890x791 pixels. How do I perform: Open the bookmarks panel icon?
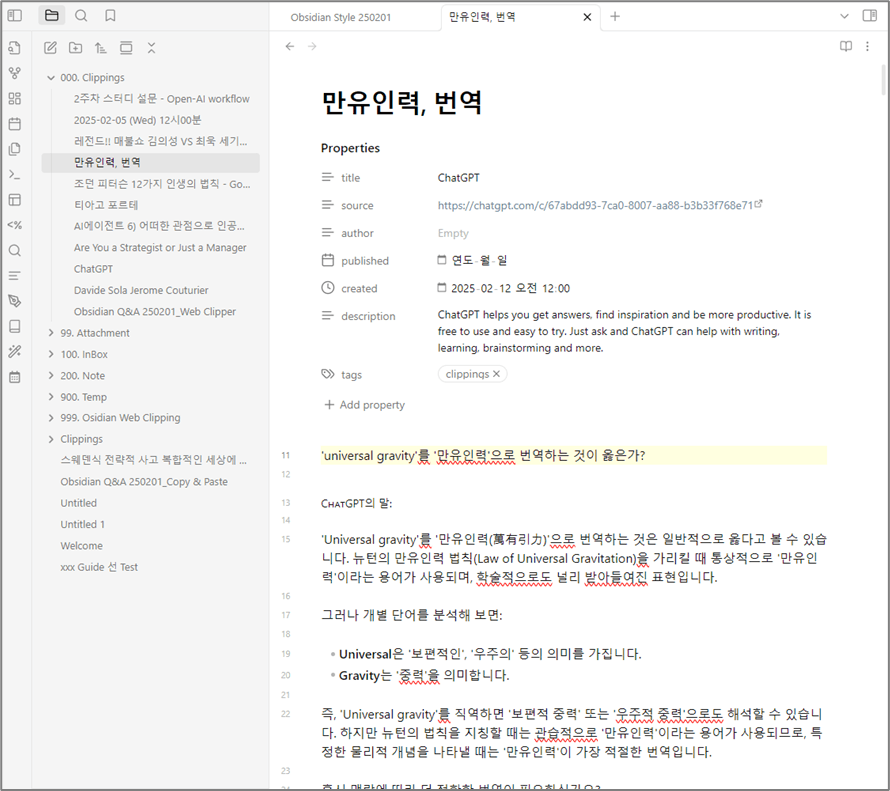[x=110, y=15]
